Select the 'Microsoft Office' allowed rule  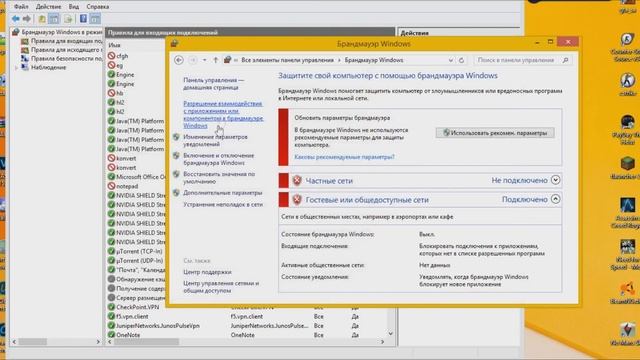click(137, 177)
